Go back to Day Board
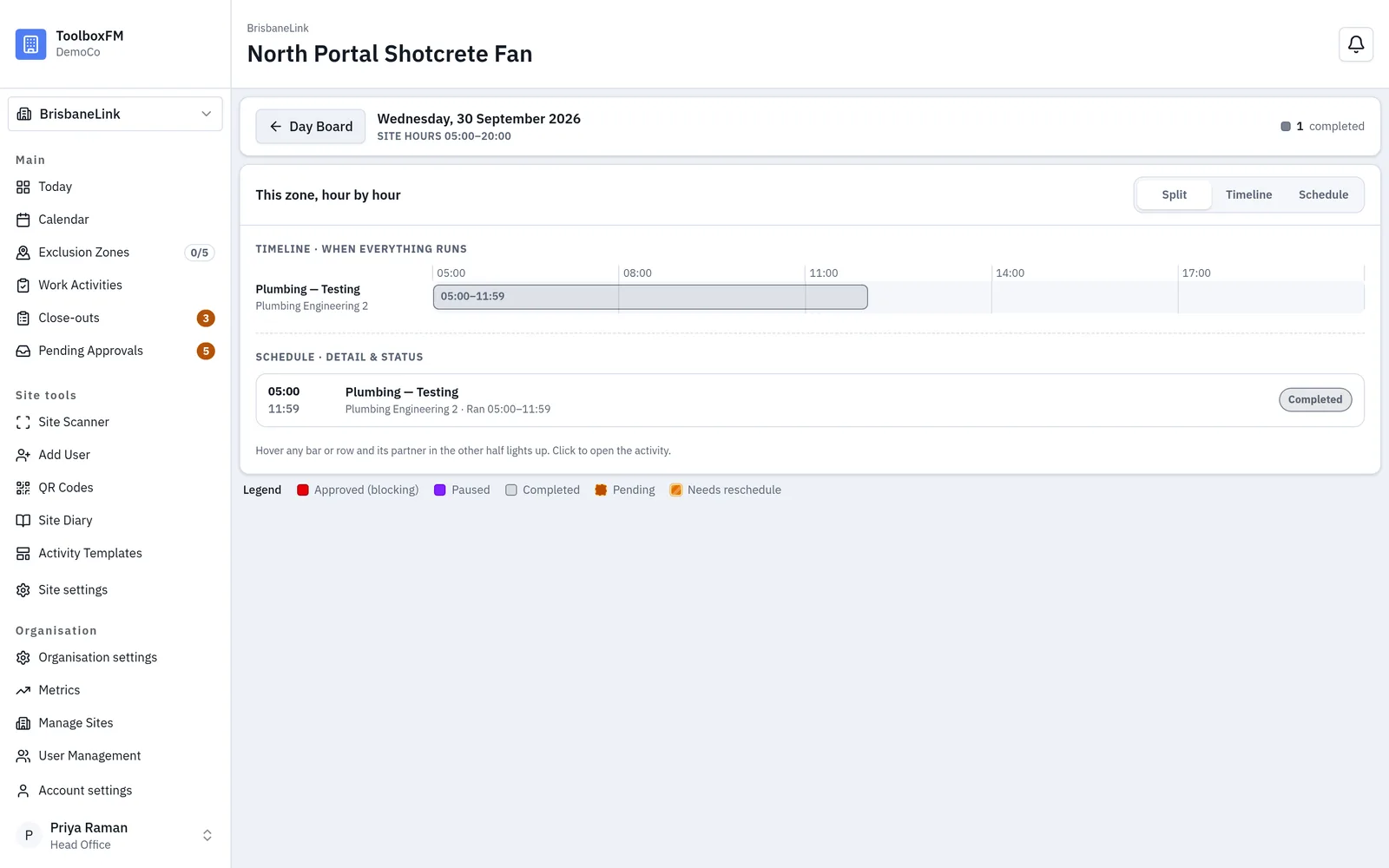 pos(310,127)
